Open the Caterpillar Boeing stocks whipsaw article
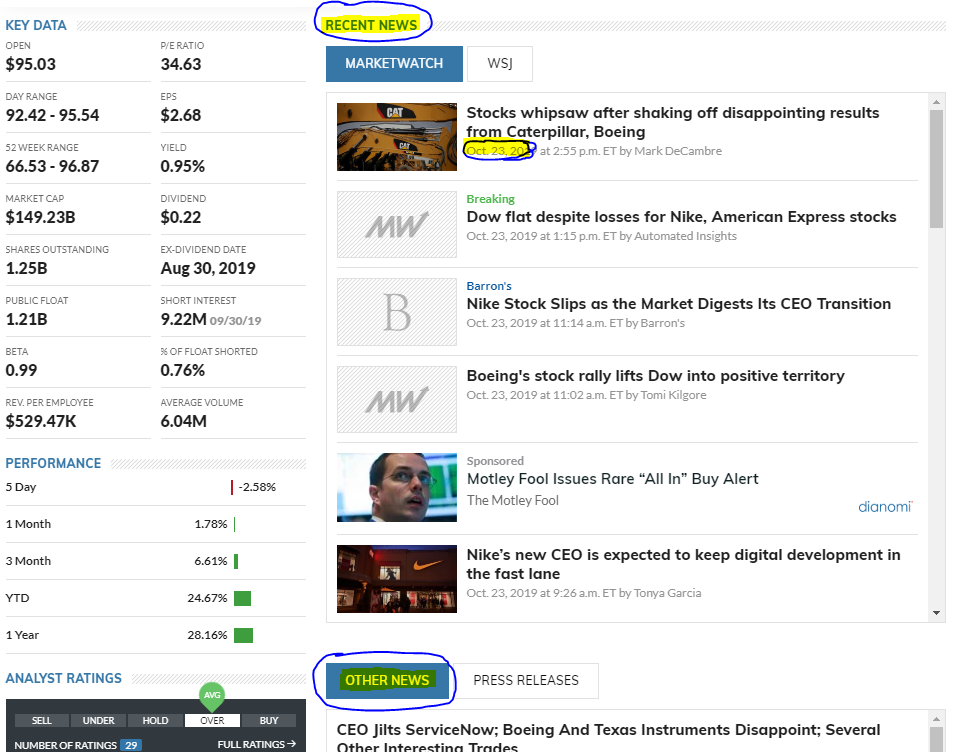 [x=673, y=122]
